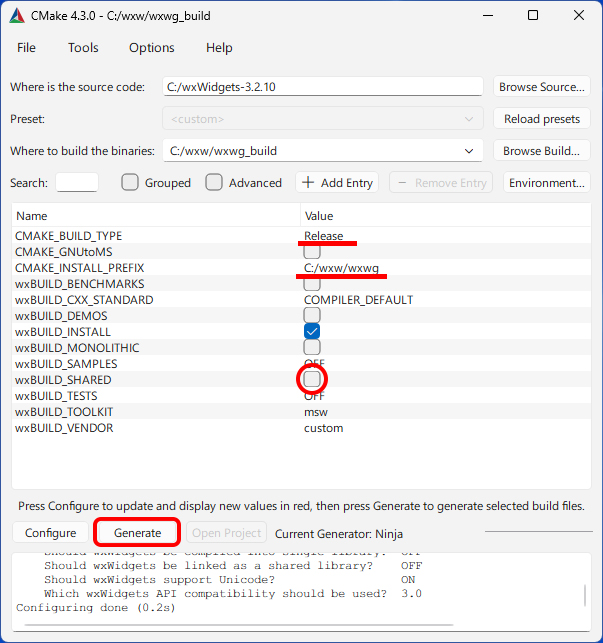The image size is (603, 643).
Task: Click the output log vertical scrollbar
Action: [585, 595]
